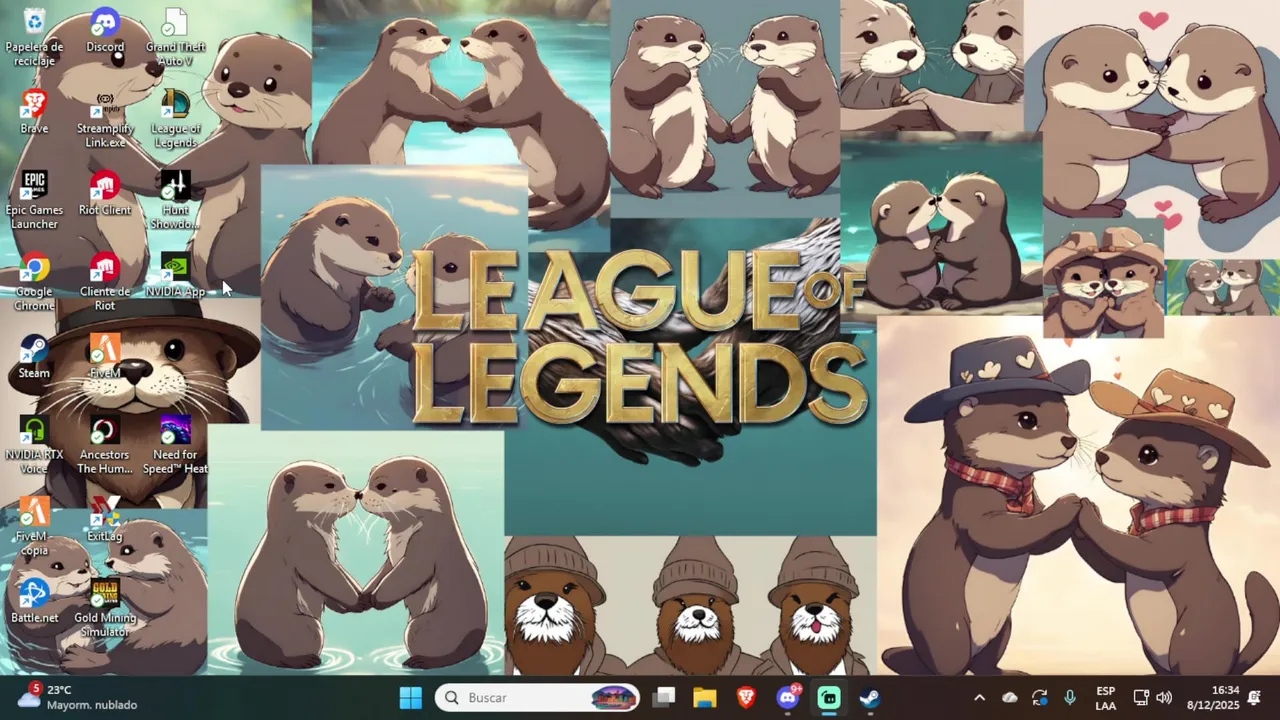Select the Riot Client desktop shortcut
The width and height of the screenshot is (1280, 720).
click(105, 194)
